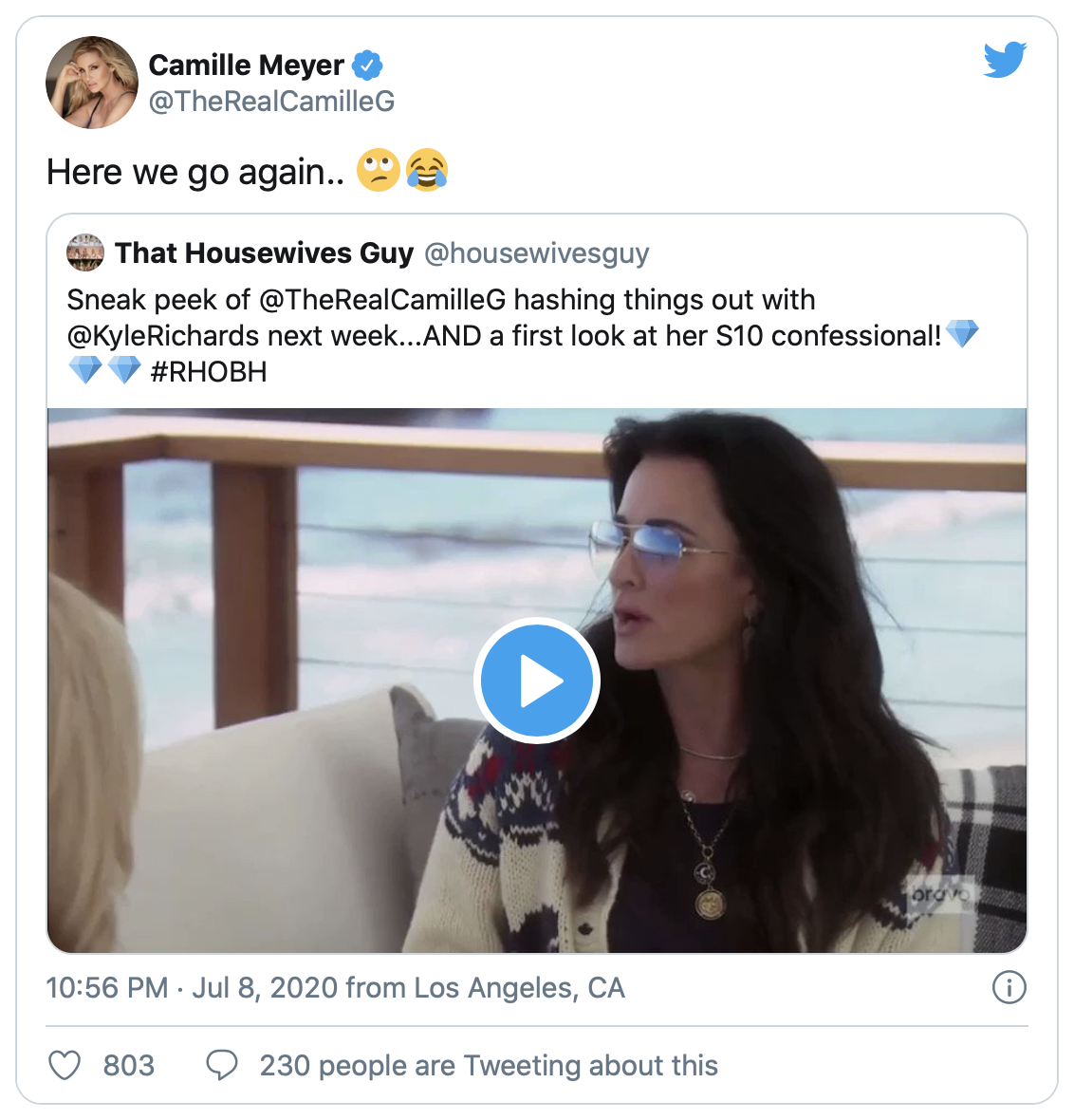This screenshot has width=1074, height=1120.
Task: Play the embedded RHOBH video
Action: click(537, 681)
